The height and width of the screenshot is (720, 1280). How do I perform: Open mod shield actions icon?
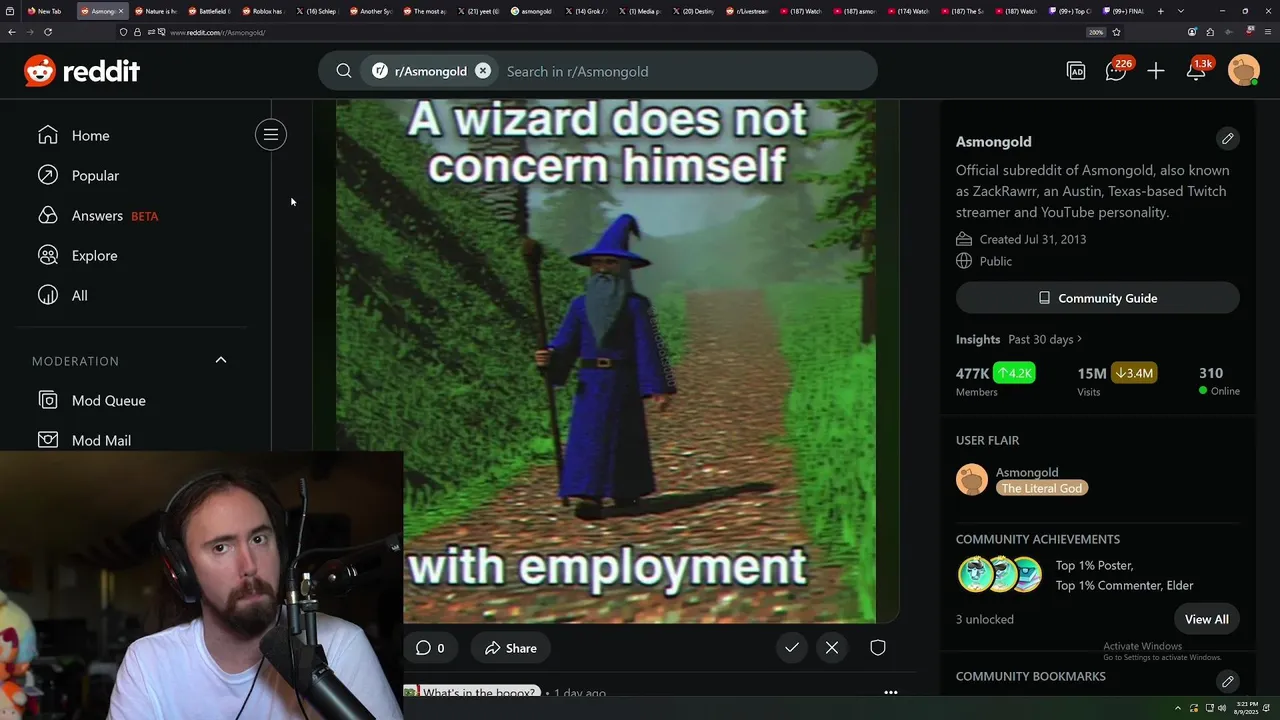pos(878,648)
